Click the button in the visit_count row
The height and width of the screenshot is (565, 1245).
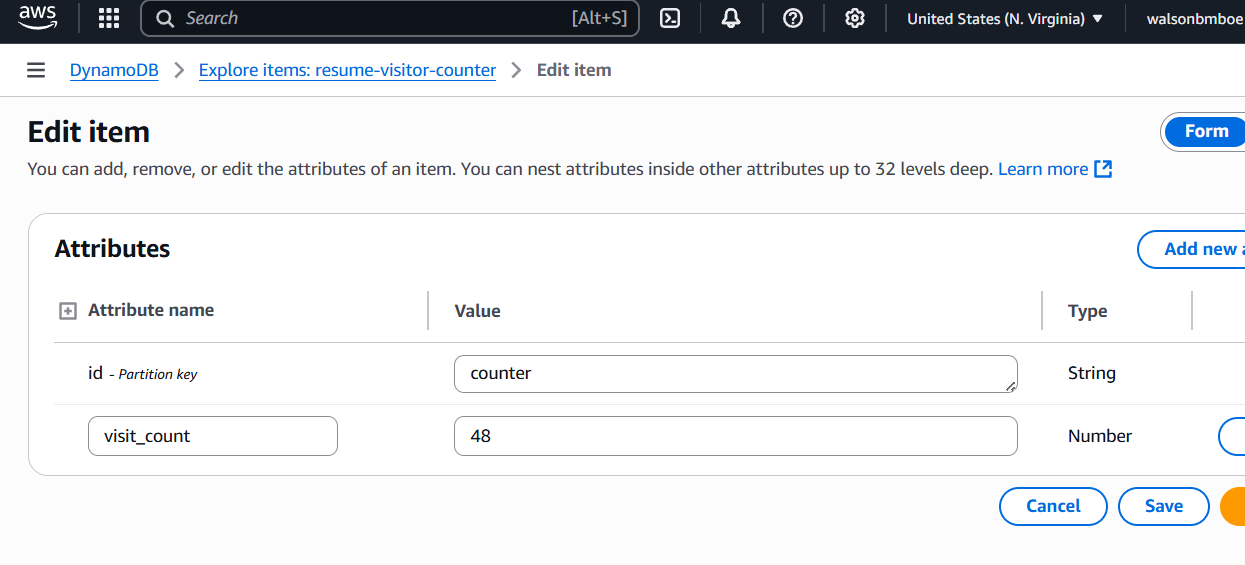[1232, 436]
